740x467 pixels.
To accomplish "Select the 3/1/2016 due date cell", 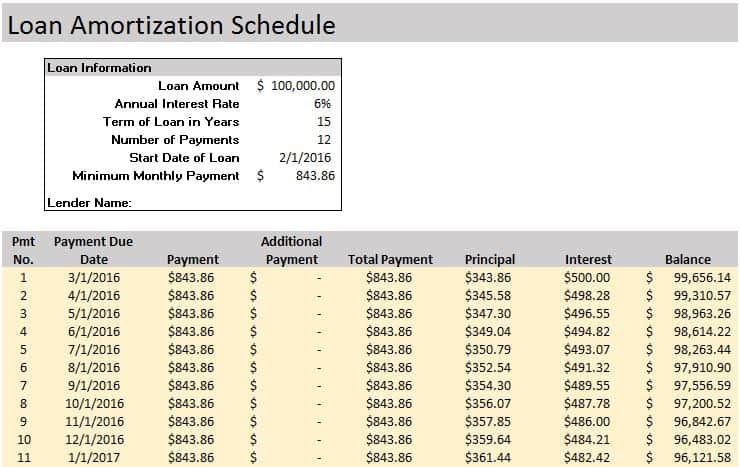I will [93, 277].
